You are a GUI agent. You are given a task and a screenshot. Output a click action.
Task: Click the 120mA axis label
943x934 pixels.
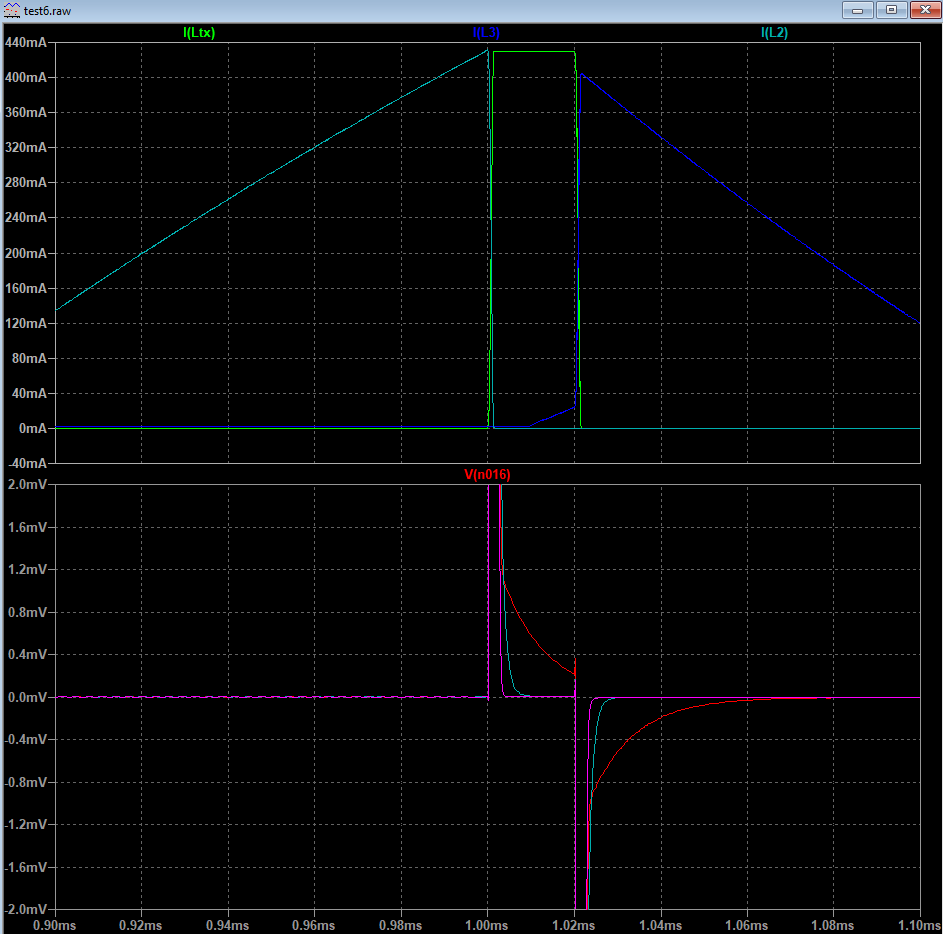(x=25, y=323)
